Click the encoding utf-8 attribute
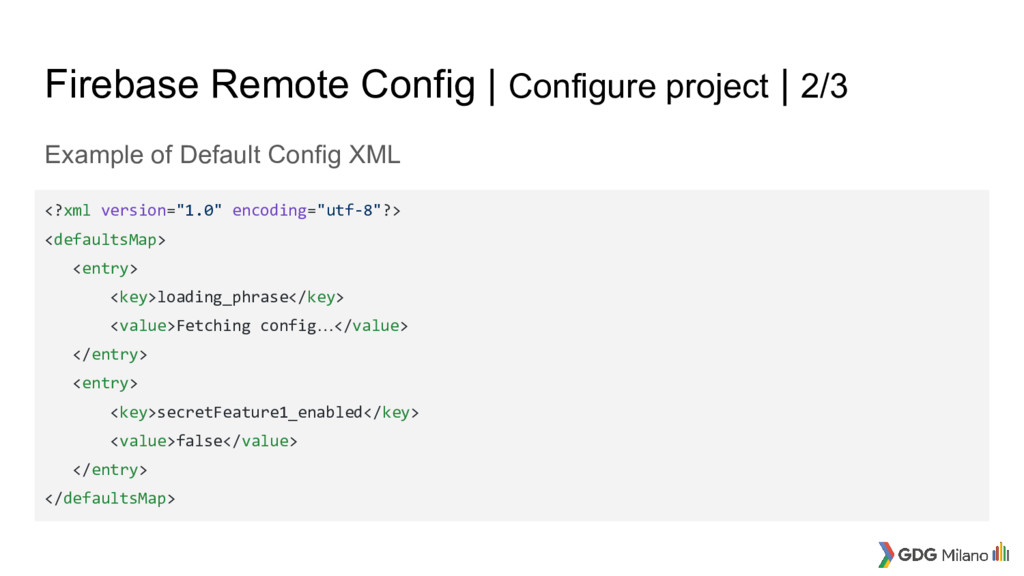1024x576 pixels. 306,210
